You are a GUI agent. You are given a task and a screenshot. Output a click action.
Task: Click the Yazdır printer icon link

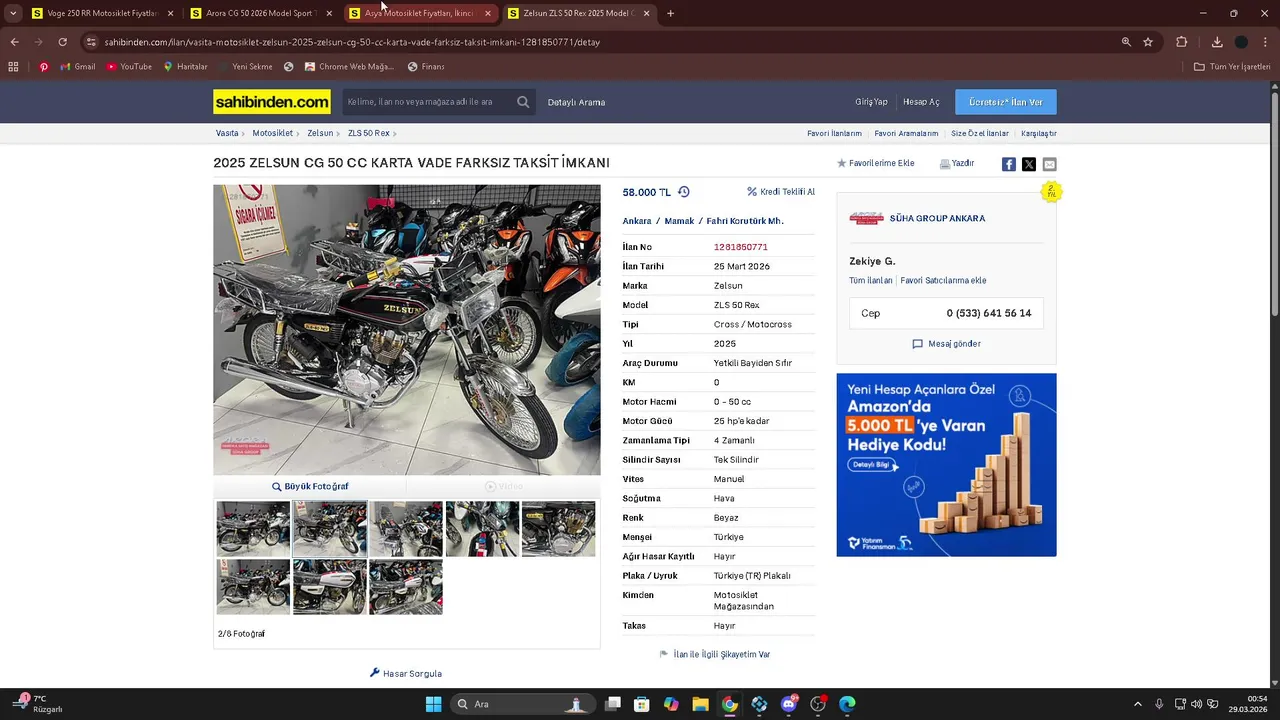click(x=957, y=163)
